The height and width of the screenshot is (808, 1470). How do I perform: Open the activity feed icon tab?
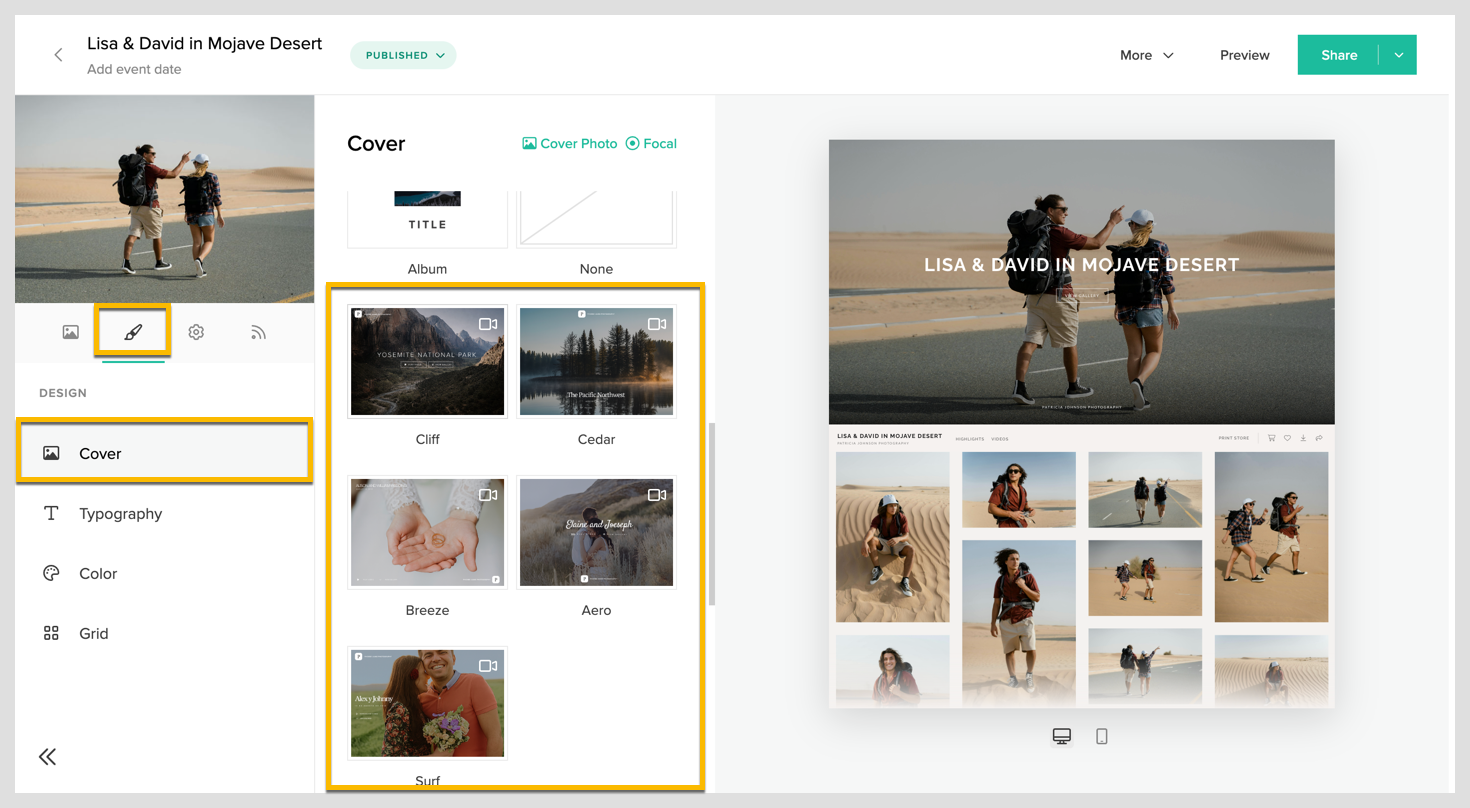(x=258, y=332)
